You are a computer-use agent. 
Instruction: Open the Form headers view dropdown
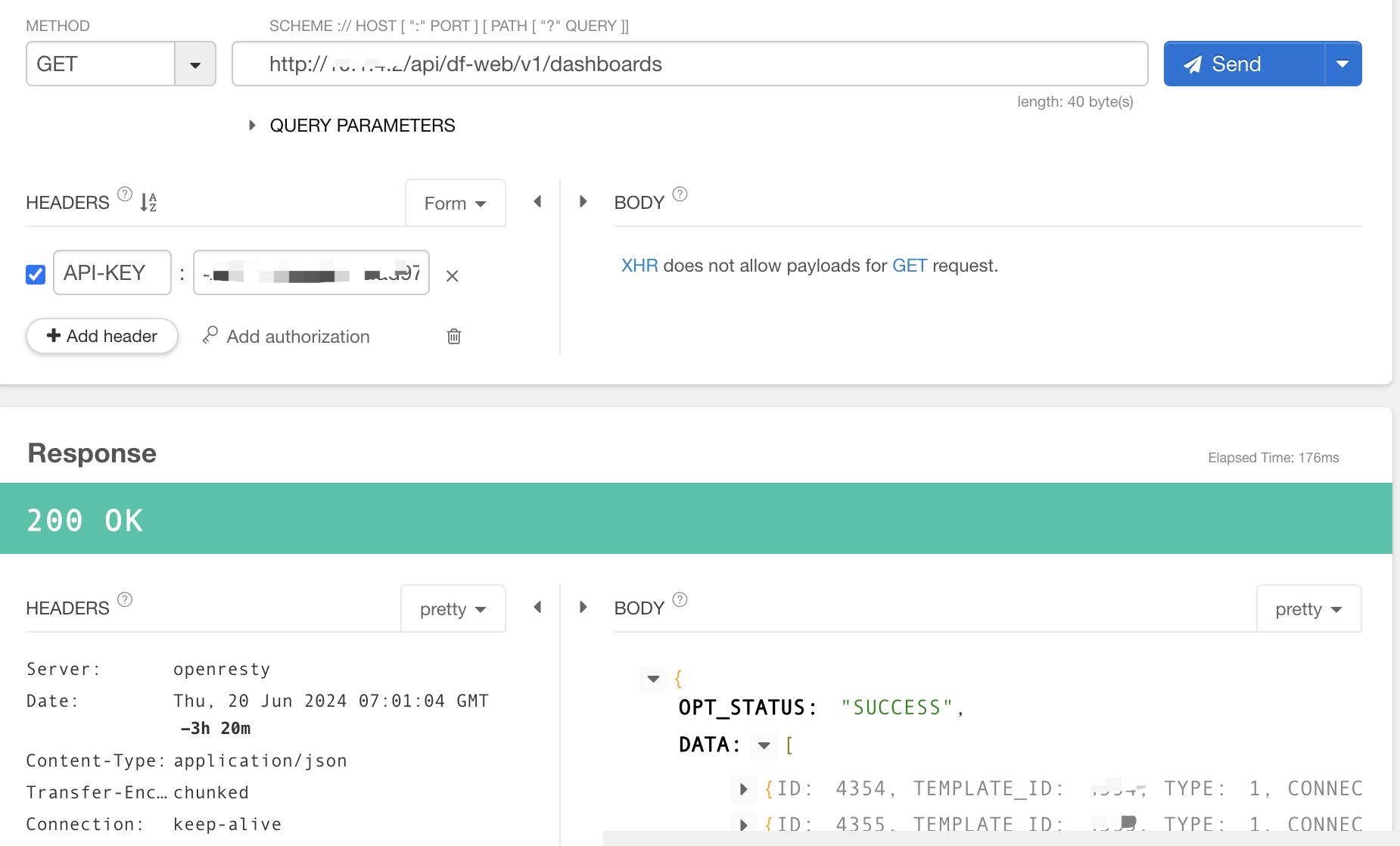click(x=455, y=204)
